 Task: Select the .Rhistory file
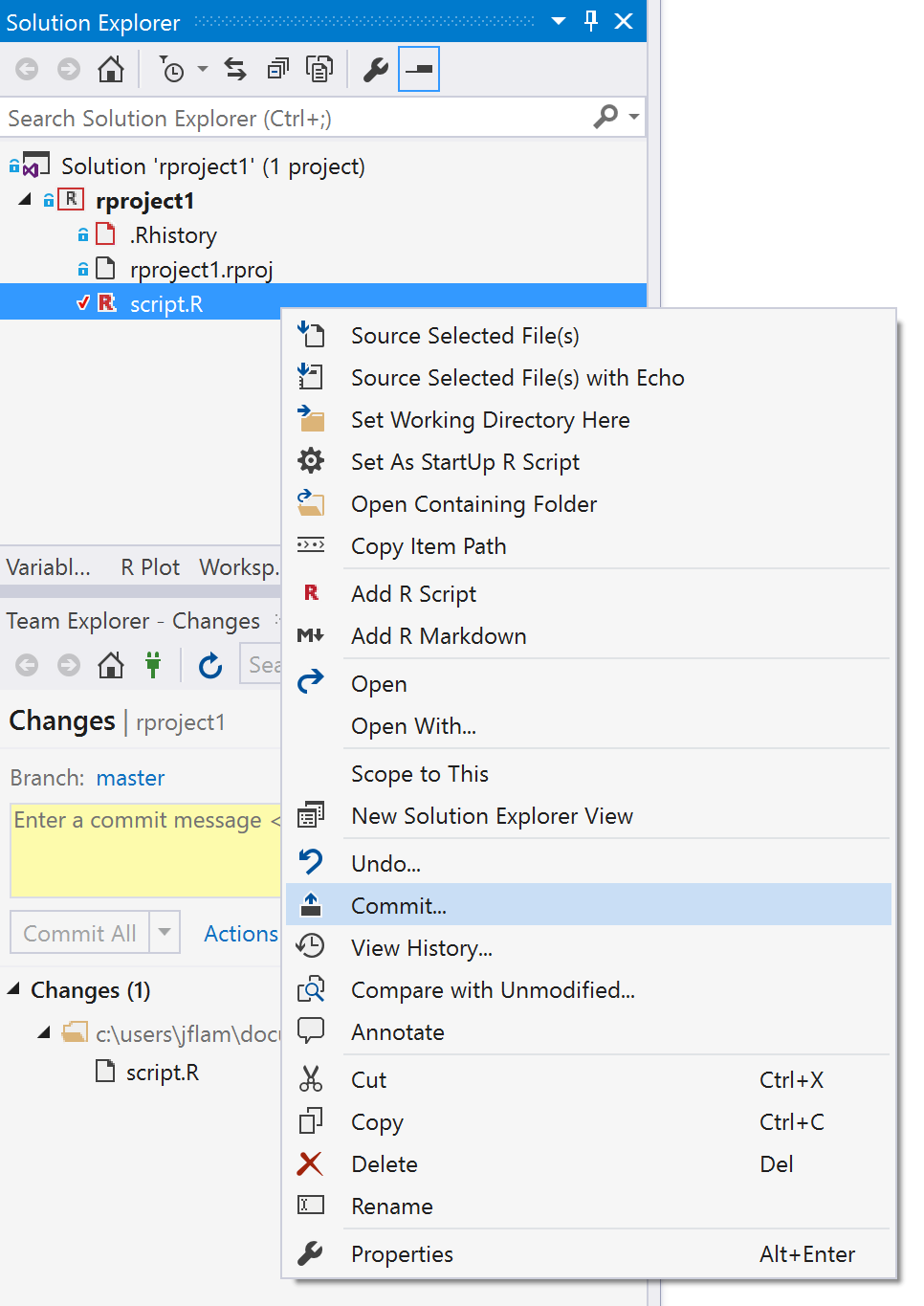pyautogui.click(x=173, y=235)
